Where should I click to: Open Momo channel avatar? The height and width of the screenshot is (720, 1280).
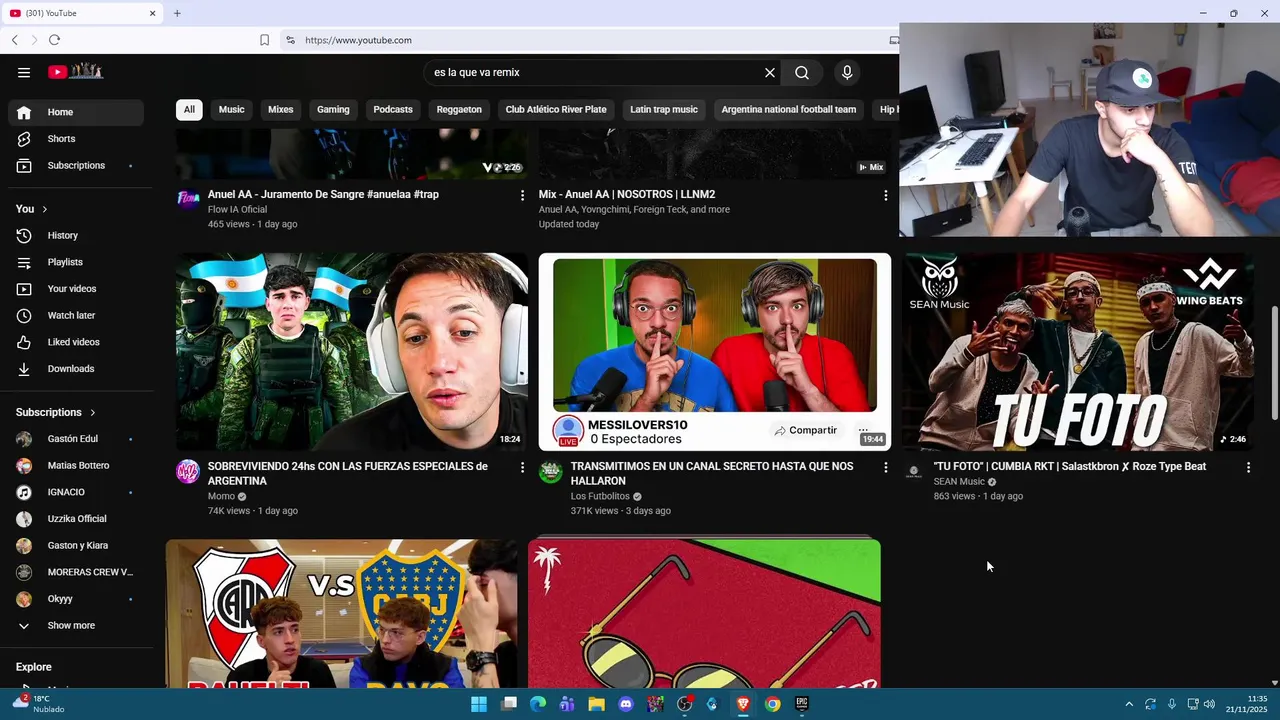click(x=188, y=472)
